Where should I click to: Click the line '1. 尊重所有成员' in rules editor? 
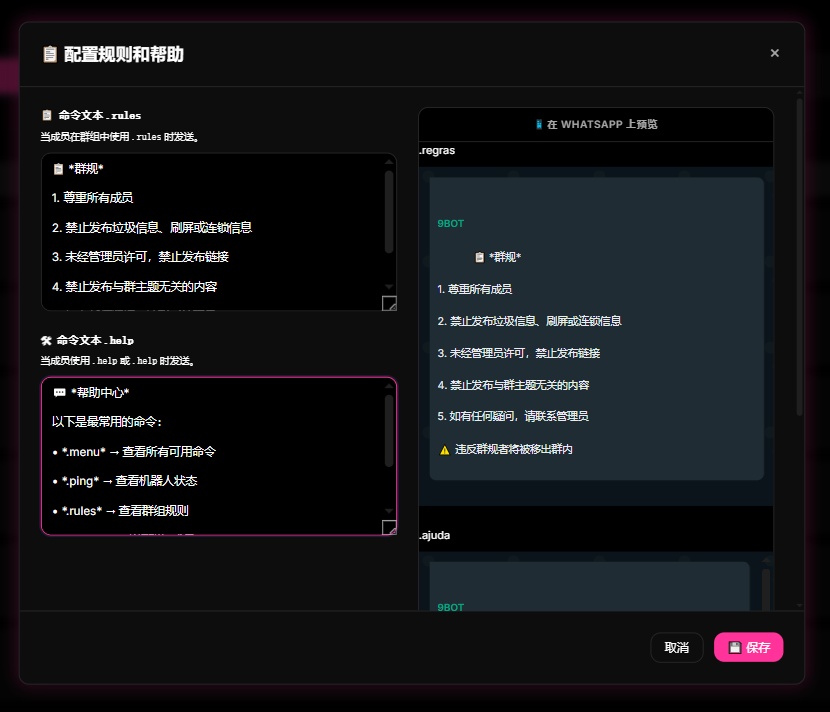[x=92, y=197]
